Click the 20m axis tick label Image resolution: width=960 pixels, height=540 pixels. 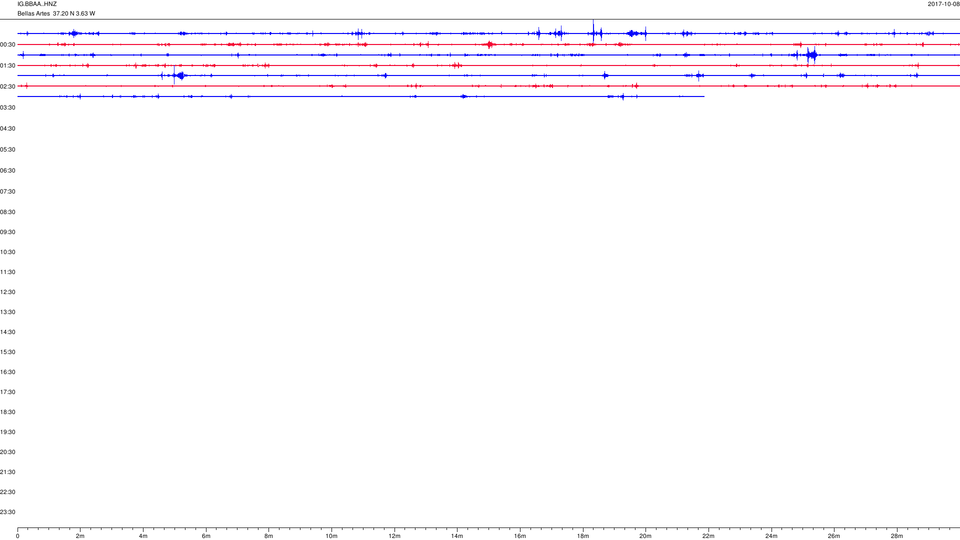tap(645, 536)
